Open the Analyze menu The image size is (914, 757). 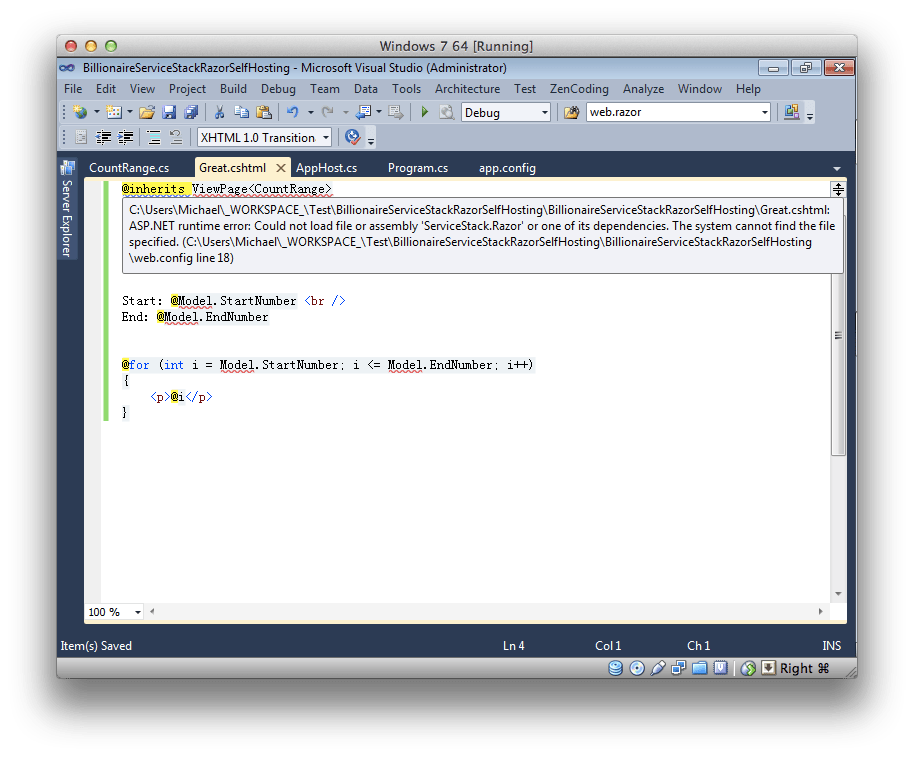644,89
